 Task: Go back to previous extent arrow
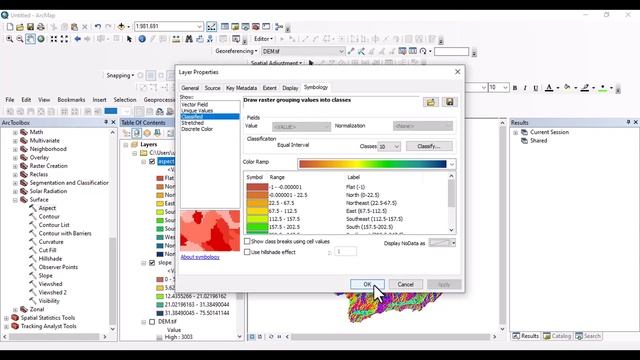(x=78, y=39)
